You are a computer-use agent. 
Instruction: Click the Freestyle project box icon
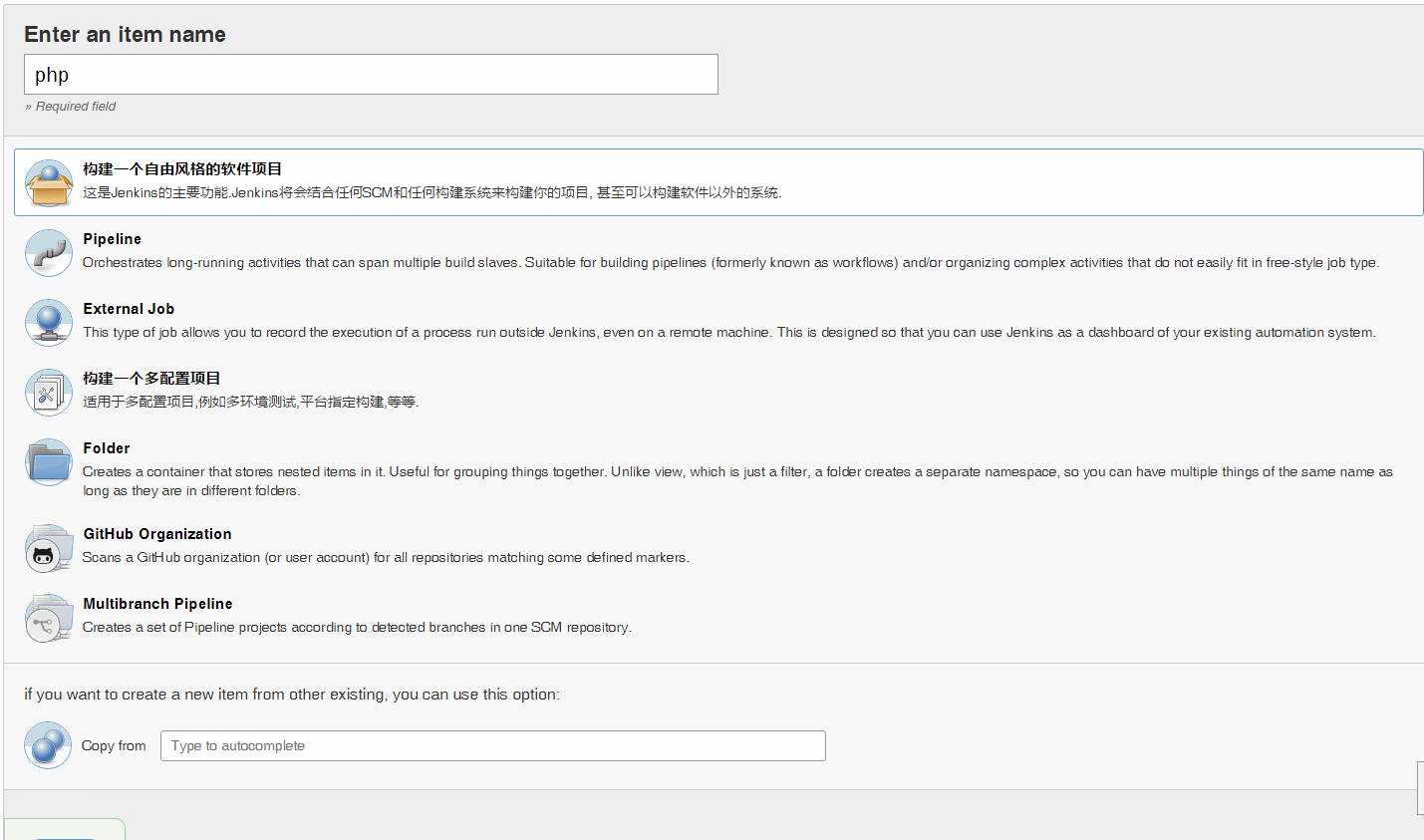(48, 183)
